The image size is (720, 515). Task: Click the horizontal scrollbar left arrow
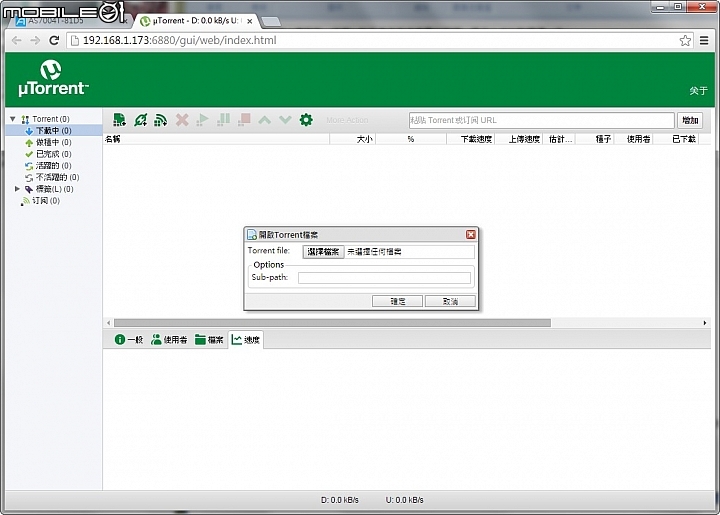point(108,323)
